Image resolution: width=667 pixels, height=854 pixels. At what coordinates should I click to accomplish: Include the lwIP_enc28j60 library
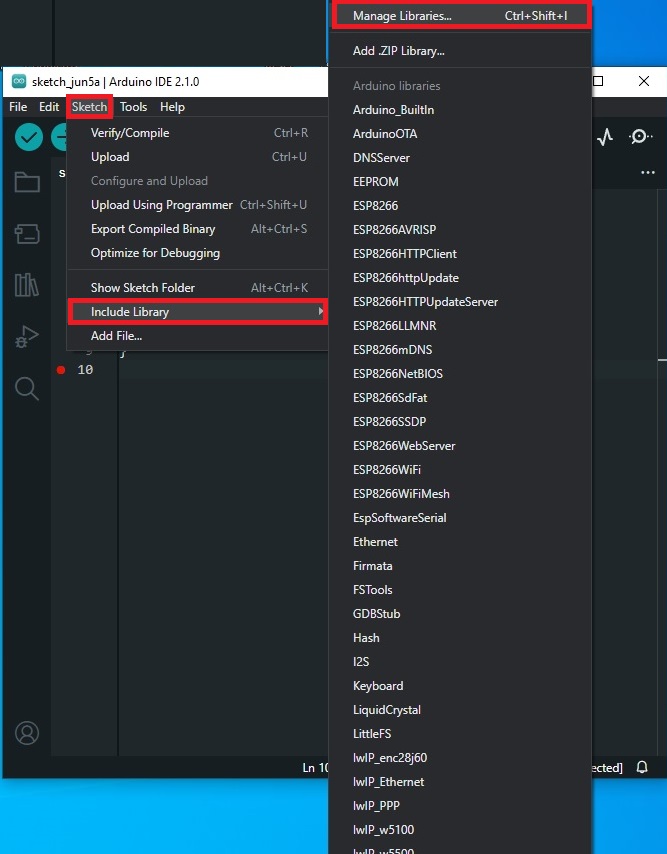pyautogui.click(x=461, y=757)
